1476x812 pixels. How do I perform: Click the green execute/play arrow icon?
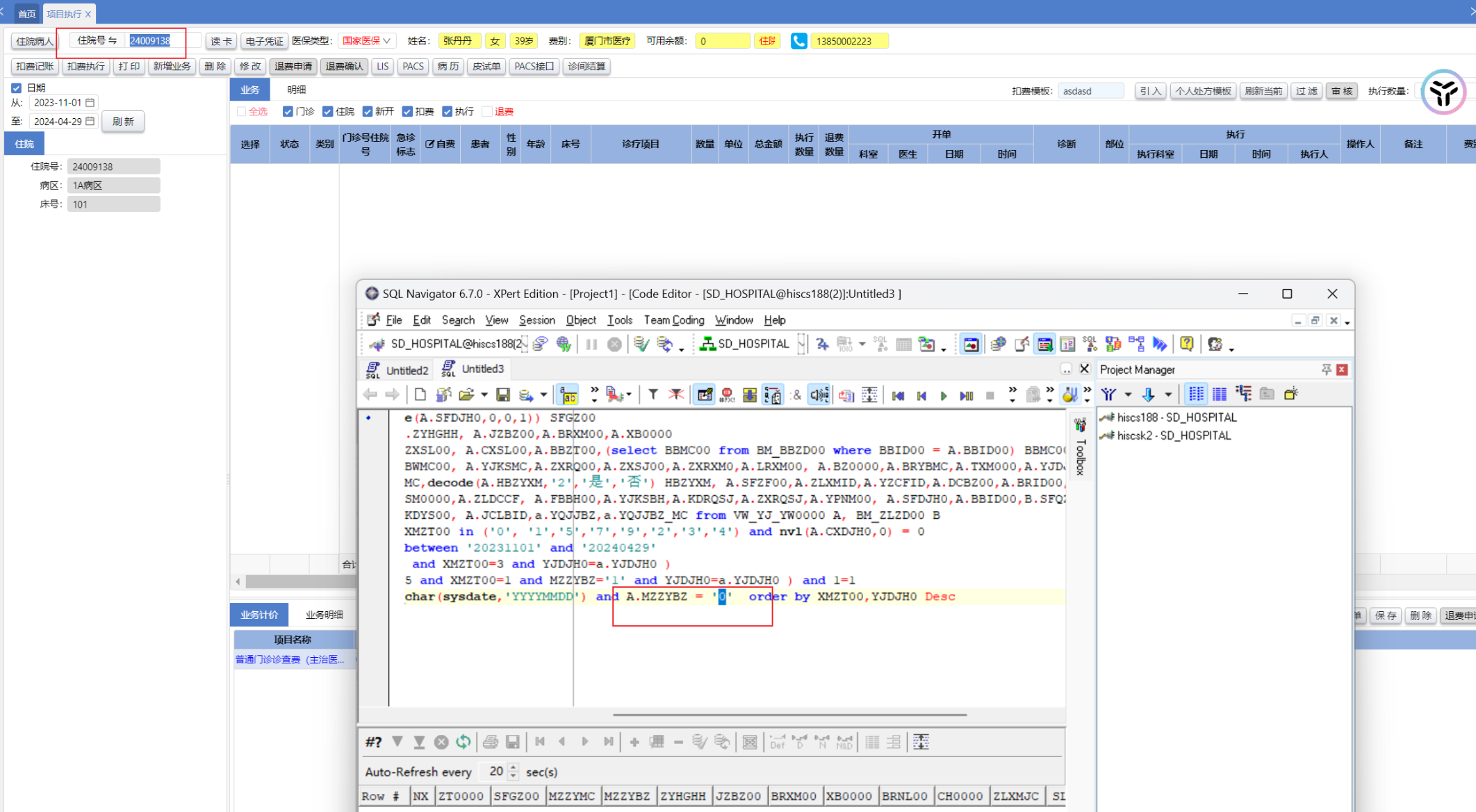point(944,395)
